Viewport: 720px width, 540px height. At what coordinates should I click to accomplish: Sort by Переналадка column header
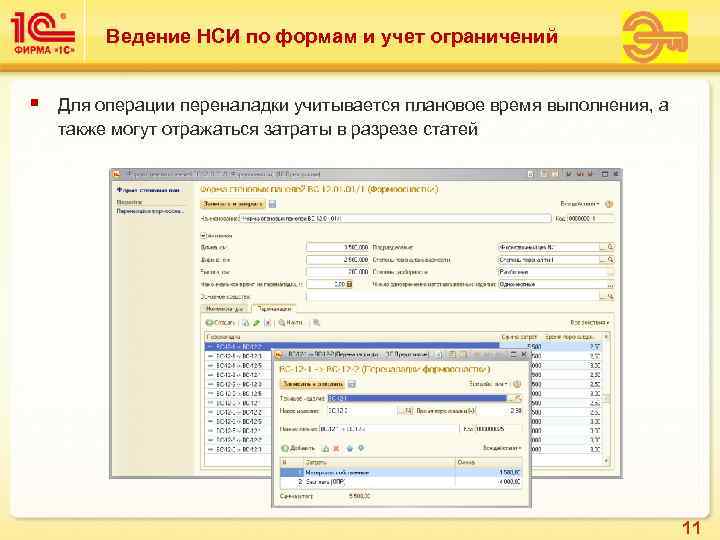click(x=352, y=337)
